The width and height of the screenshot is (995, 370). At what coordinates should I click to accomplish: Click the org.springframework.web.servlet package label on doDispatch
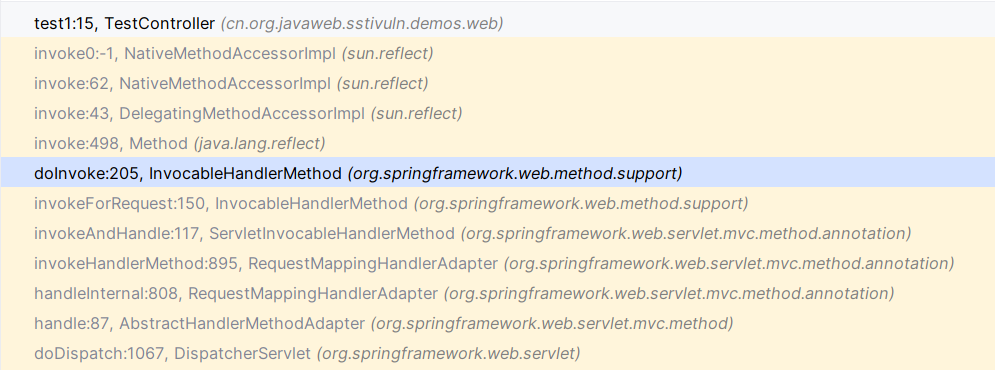[x=449, y=353]
